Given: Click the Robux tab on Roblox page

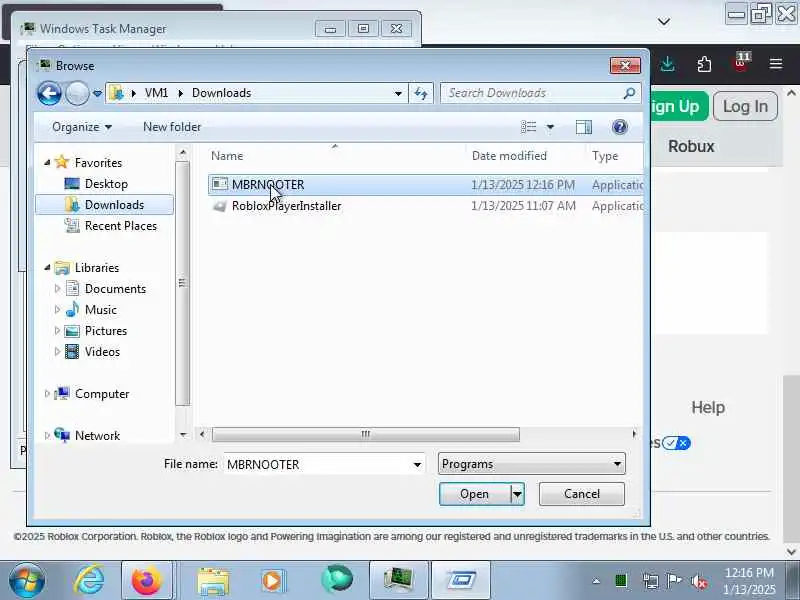Looking at the screenshot, I should (691, 146).
